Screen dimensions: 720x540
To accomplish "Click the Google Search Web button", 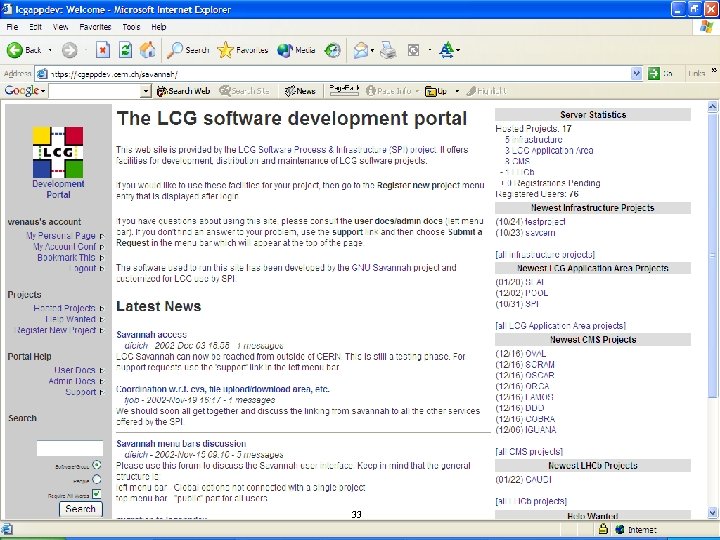I will pyautogui.click(x=183, y=91).
